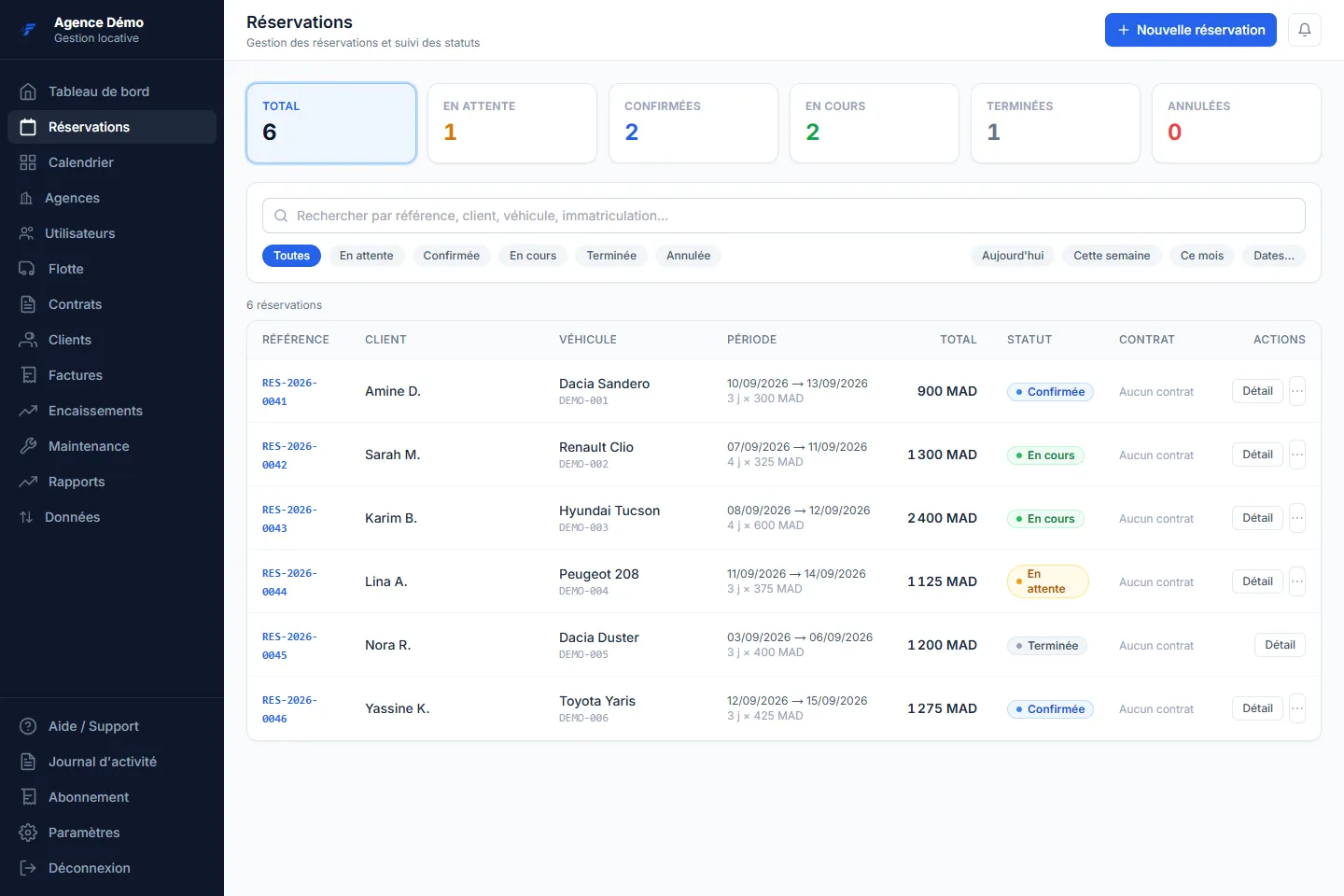Screen dimensions: 1344x896
Task: Click Nouvelle réservation button
Action: (1191, 30)
